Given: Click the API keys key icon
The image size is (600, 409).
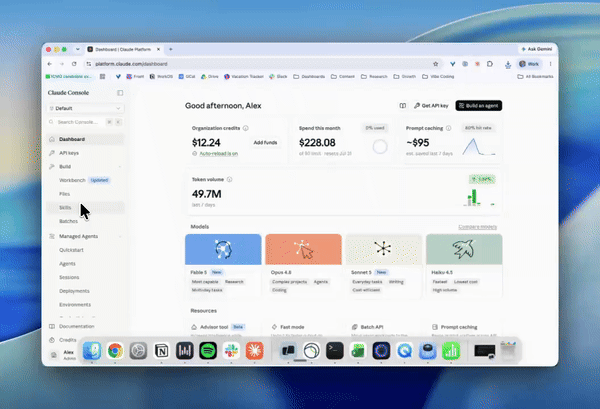Looking at the screenshot, I should tap(52, 153).
